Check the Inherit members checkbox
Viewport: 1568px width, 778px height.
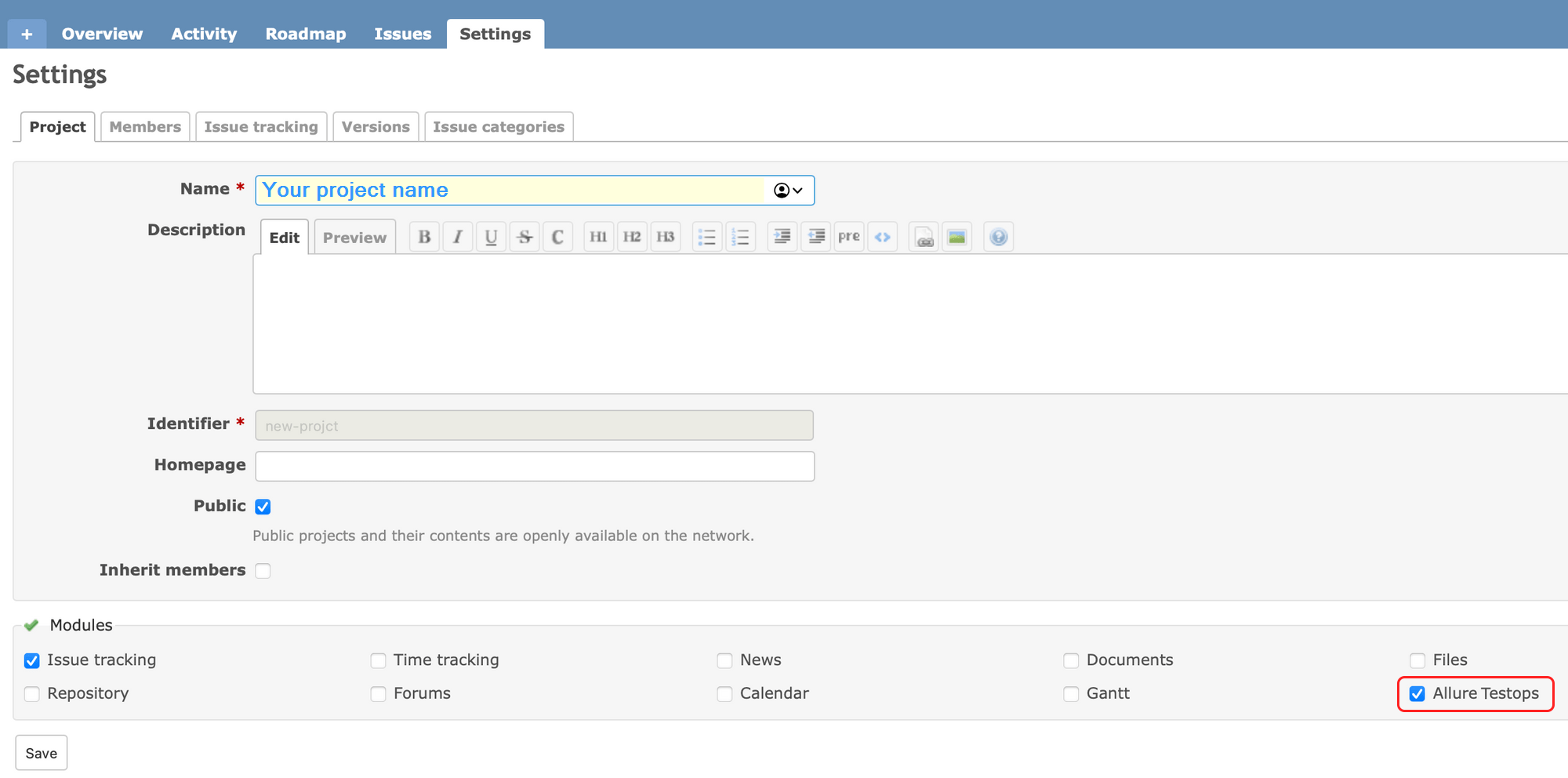[263, 570]
